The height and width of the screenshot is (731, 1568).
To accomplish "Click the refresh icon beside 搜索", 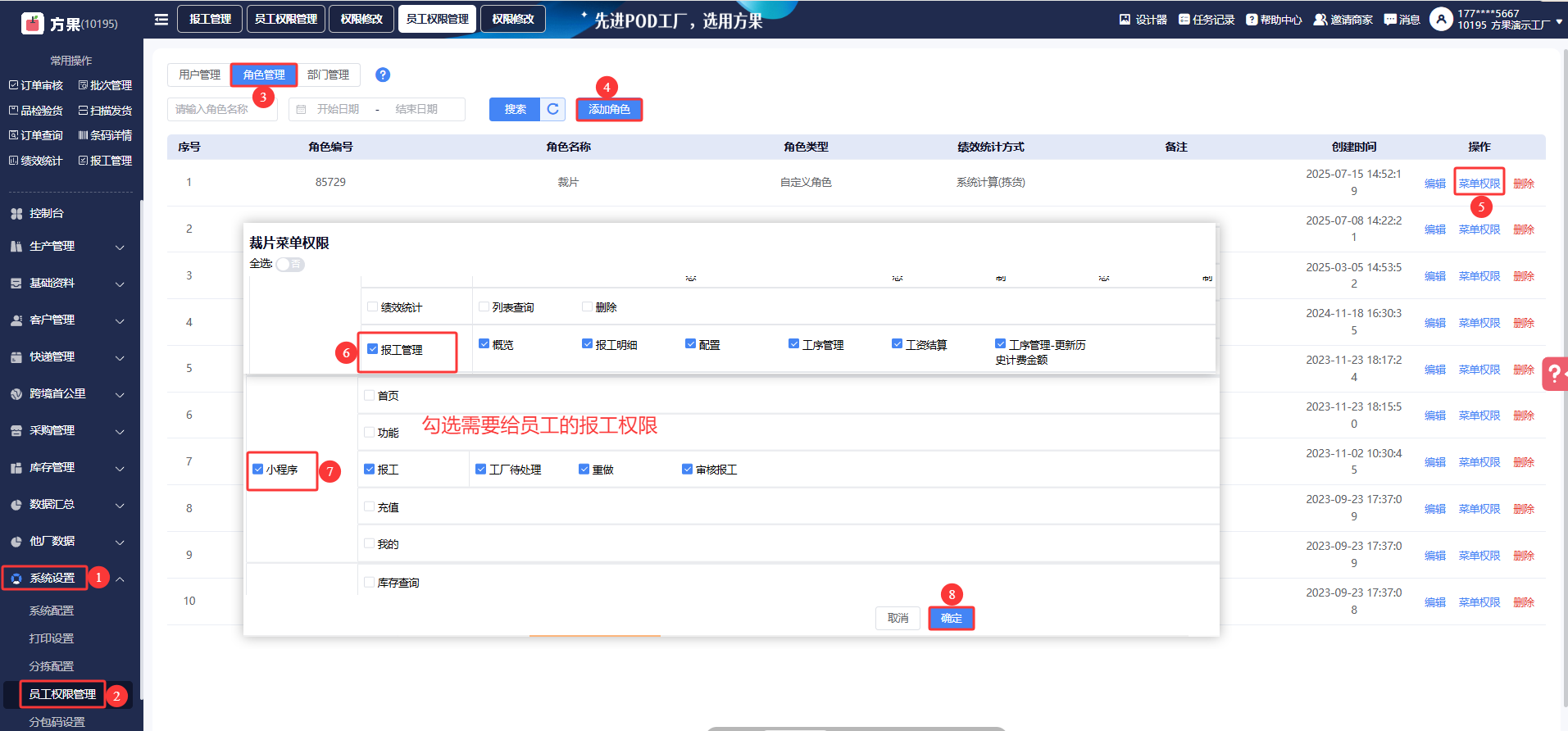I will [553, 109].
